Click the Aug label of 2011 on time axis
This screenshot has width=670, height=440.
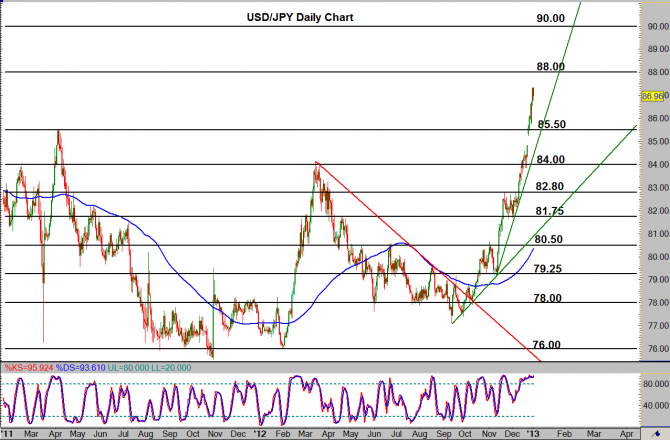pos(145,434)
